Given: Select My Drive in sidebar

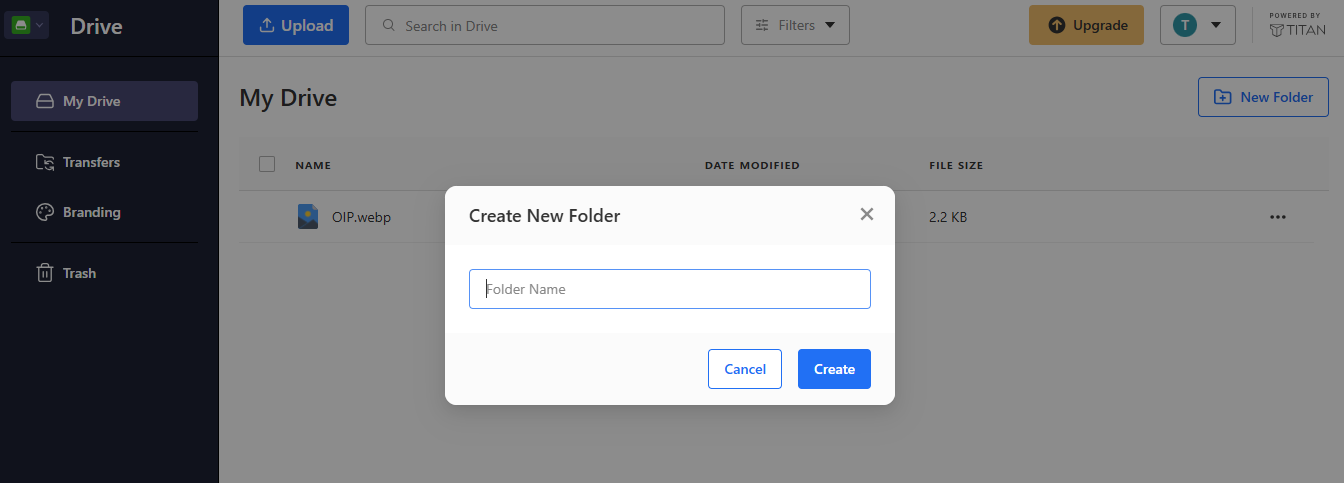Looking at the screenshot, I should (x=104, y=101).
